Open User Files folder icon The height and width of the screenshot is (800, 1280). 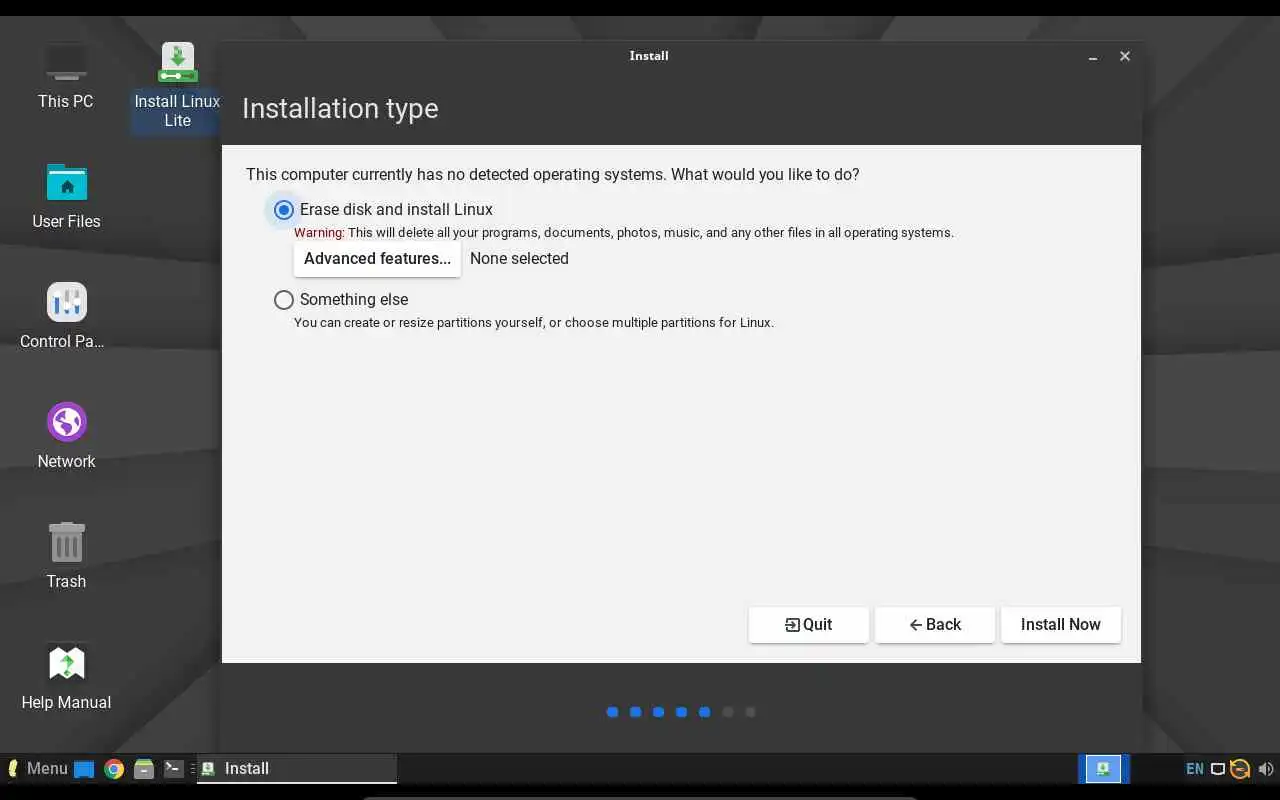[x=66, y=196]
